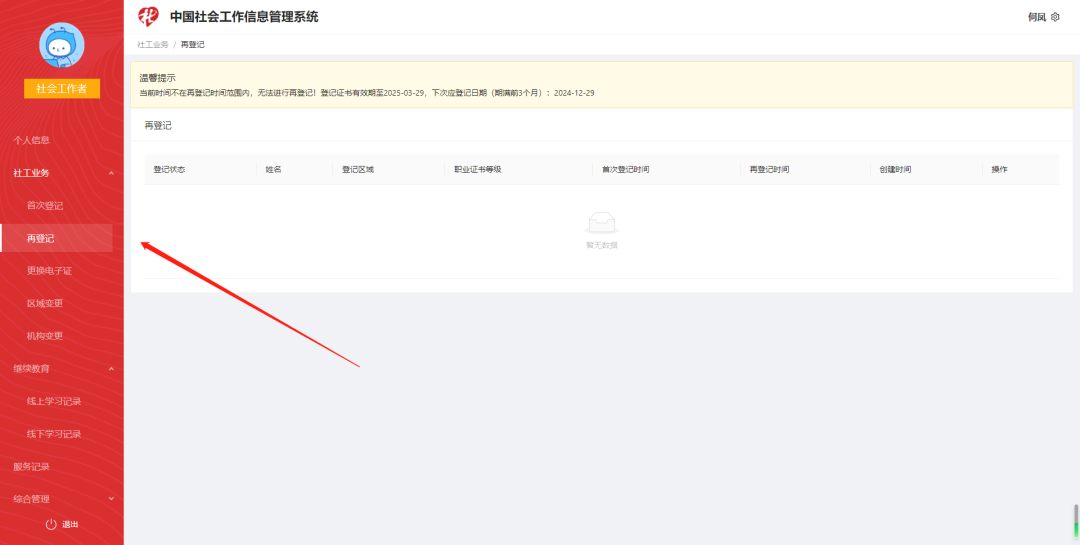Go to 区域变更 page

[x=45, y=303]
